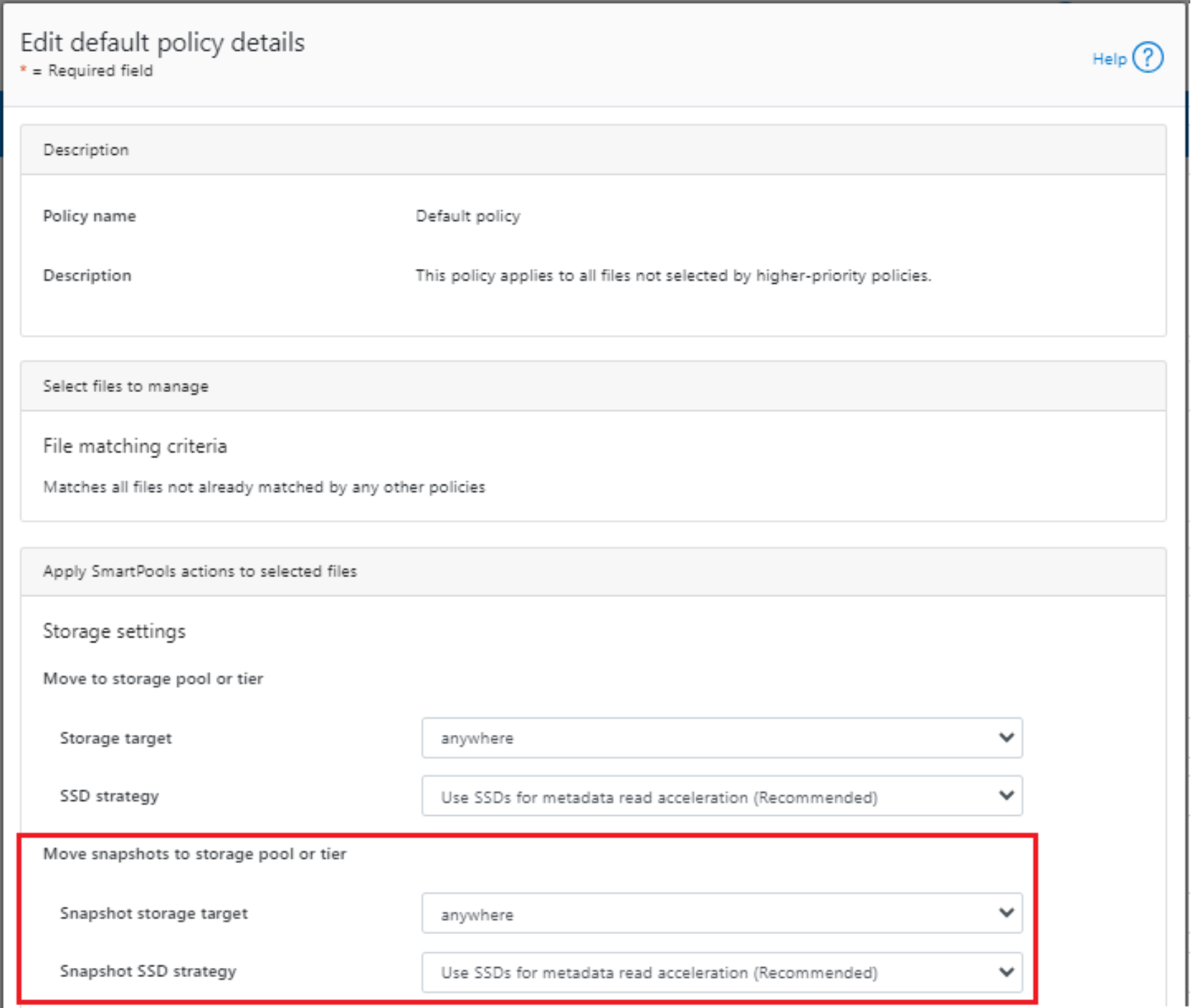Screen dimensions: 1191x1008
Task: Click the 'Snapshot storage target' label
Action: click(x=153, y=913)
